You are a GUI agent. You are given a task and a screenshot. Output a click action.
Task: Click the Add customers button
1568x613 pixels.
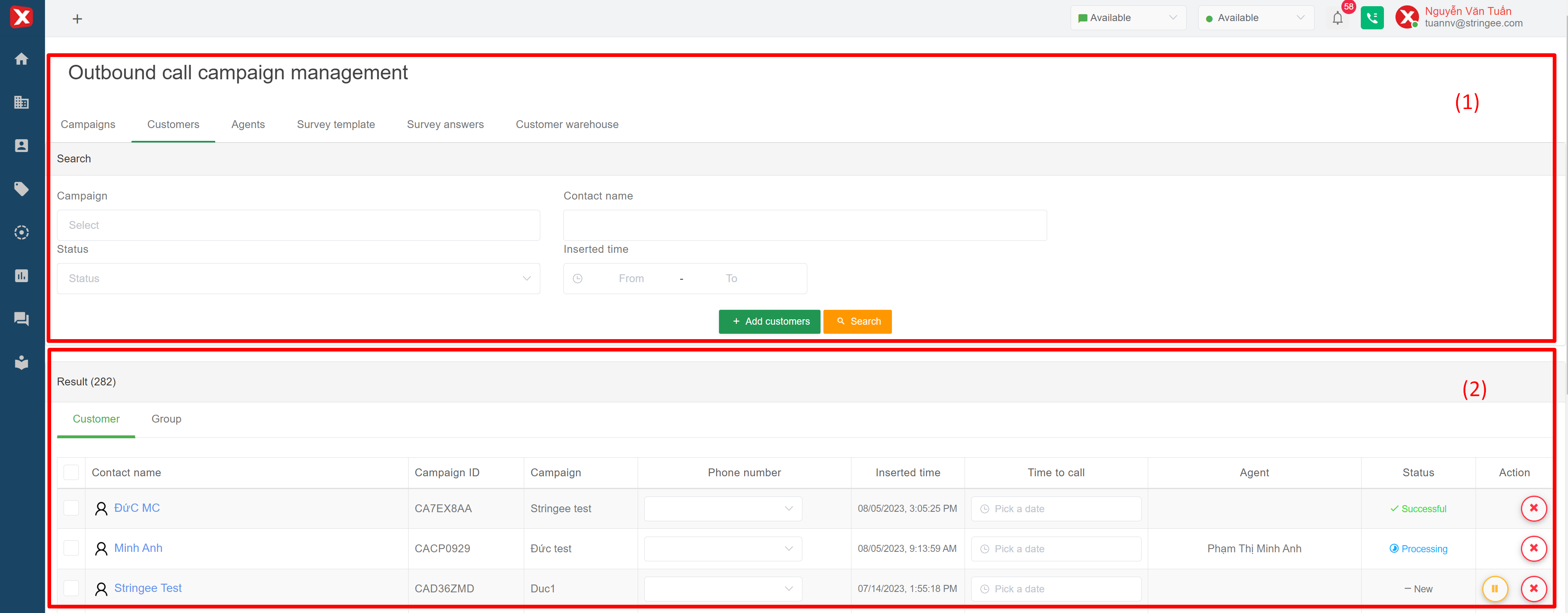[x=769, y=321]
